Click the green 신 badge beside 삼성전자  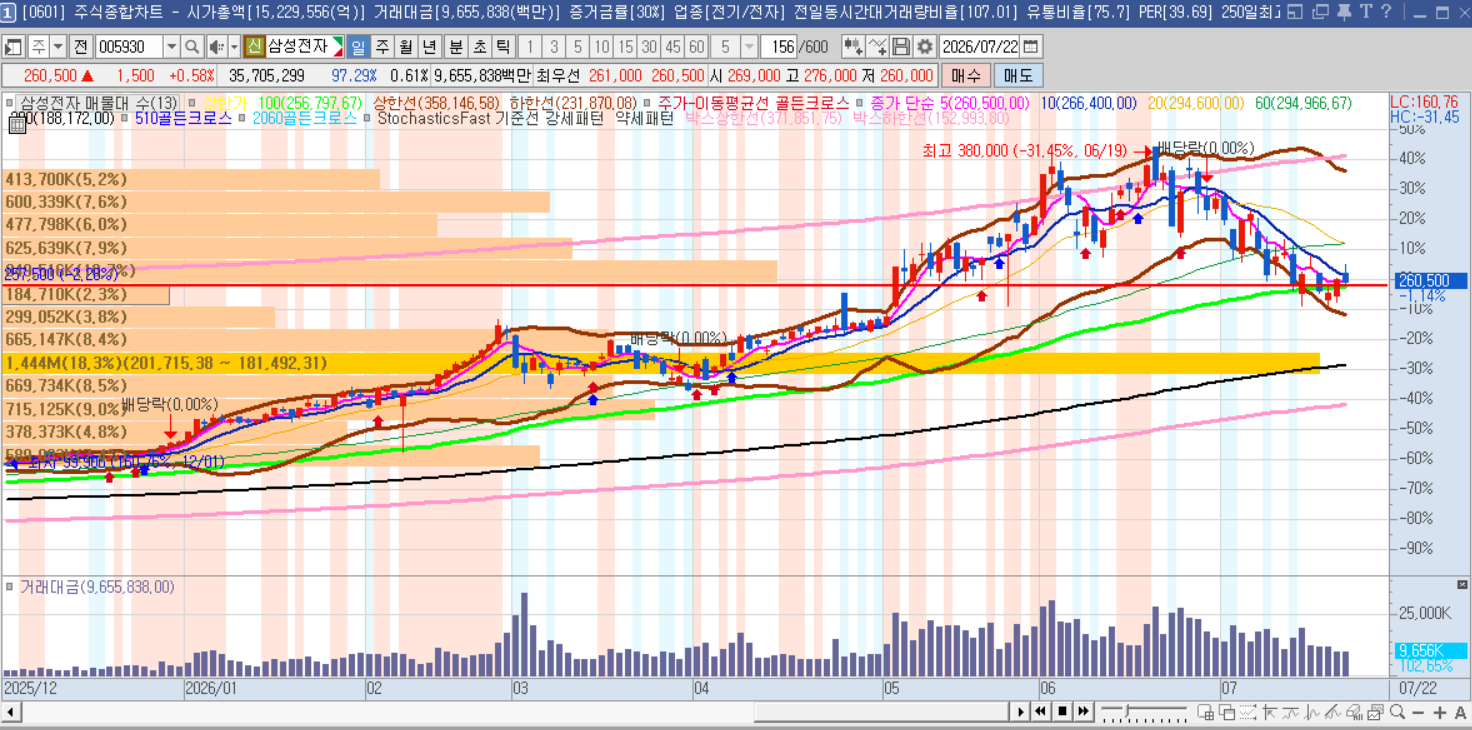254,47
